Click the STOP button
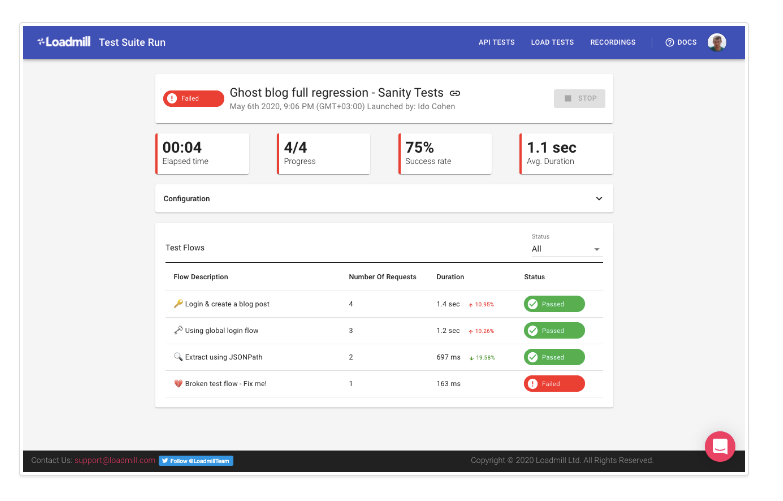Screen dimensions: 783x501 (579, 98)
